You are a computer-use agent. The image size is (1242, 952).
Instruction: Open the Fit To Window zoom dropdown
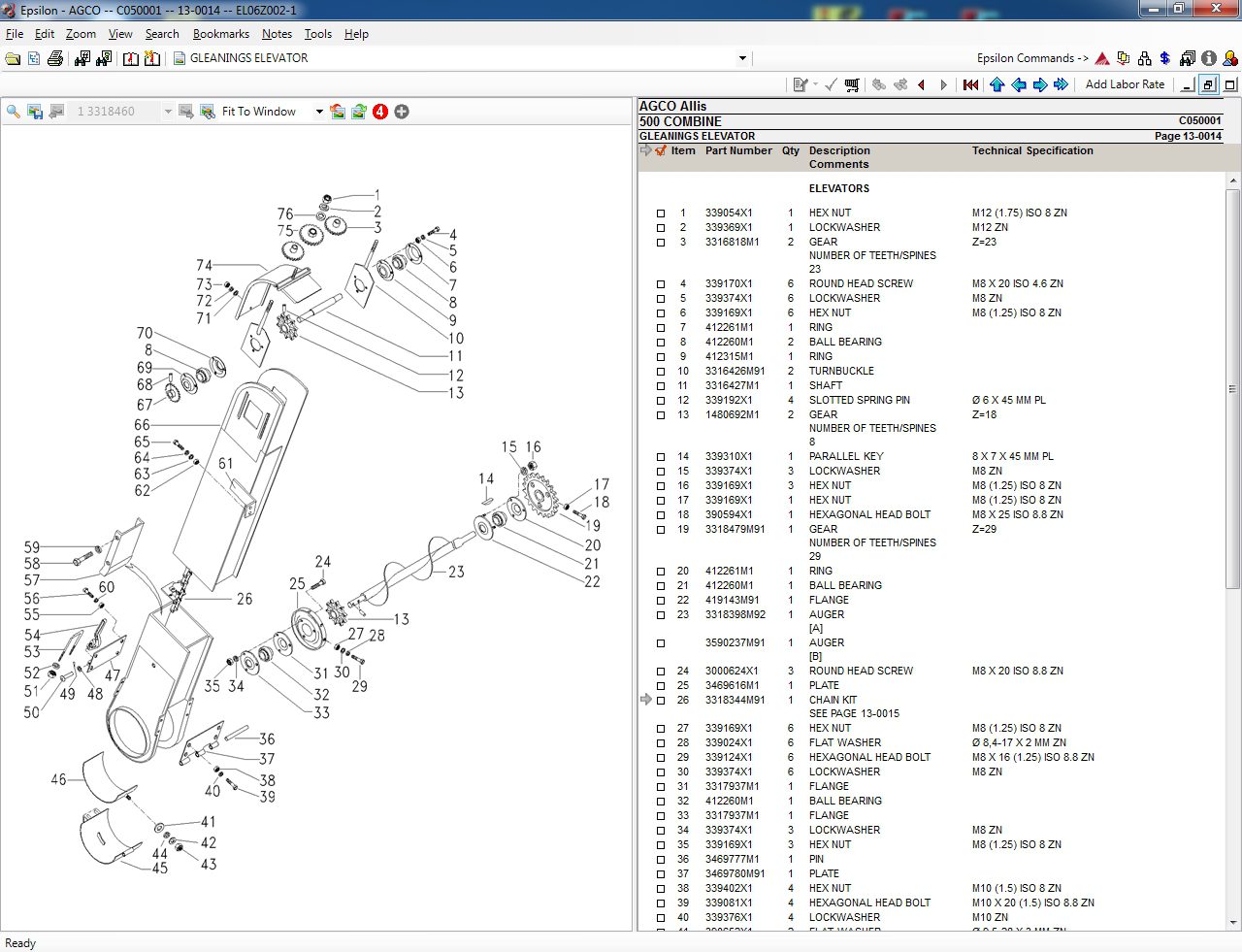[317, 111]
